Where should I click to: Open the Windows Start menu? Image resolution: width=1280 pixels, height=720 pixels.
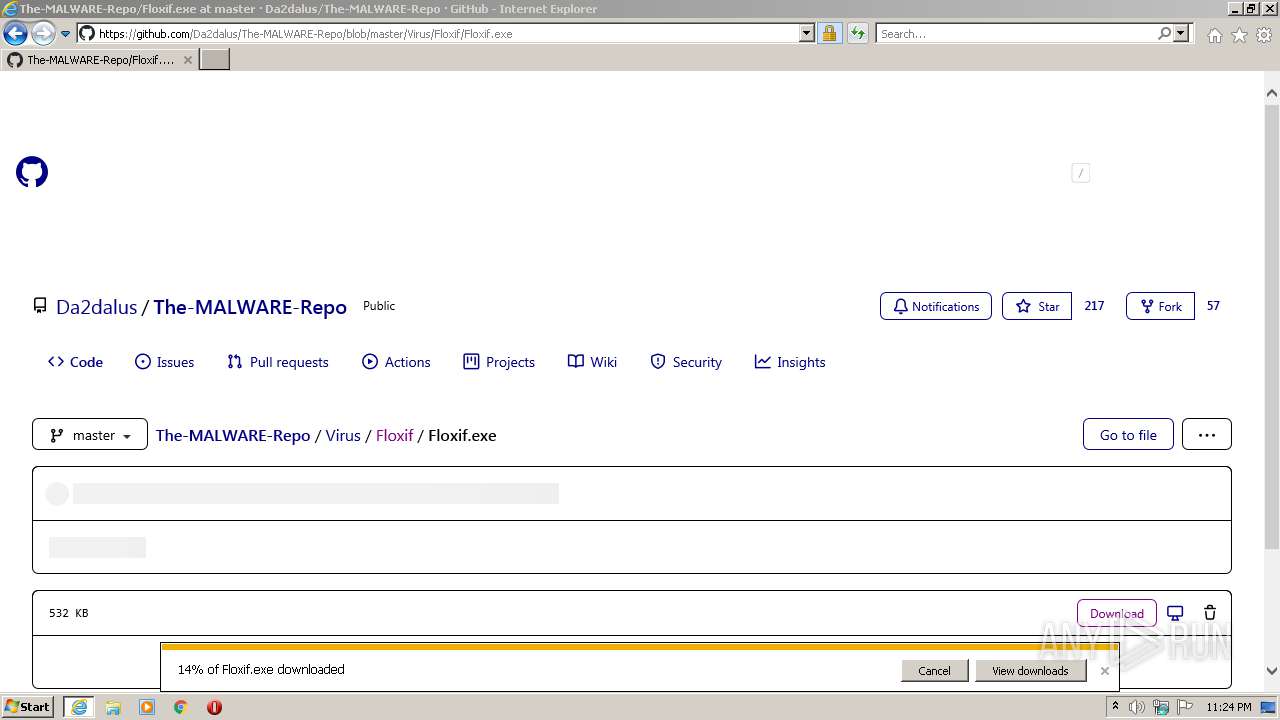point(28,706)
